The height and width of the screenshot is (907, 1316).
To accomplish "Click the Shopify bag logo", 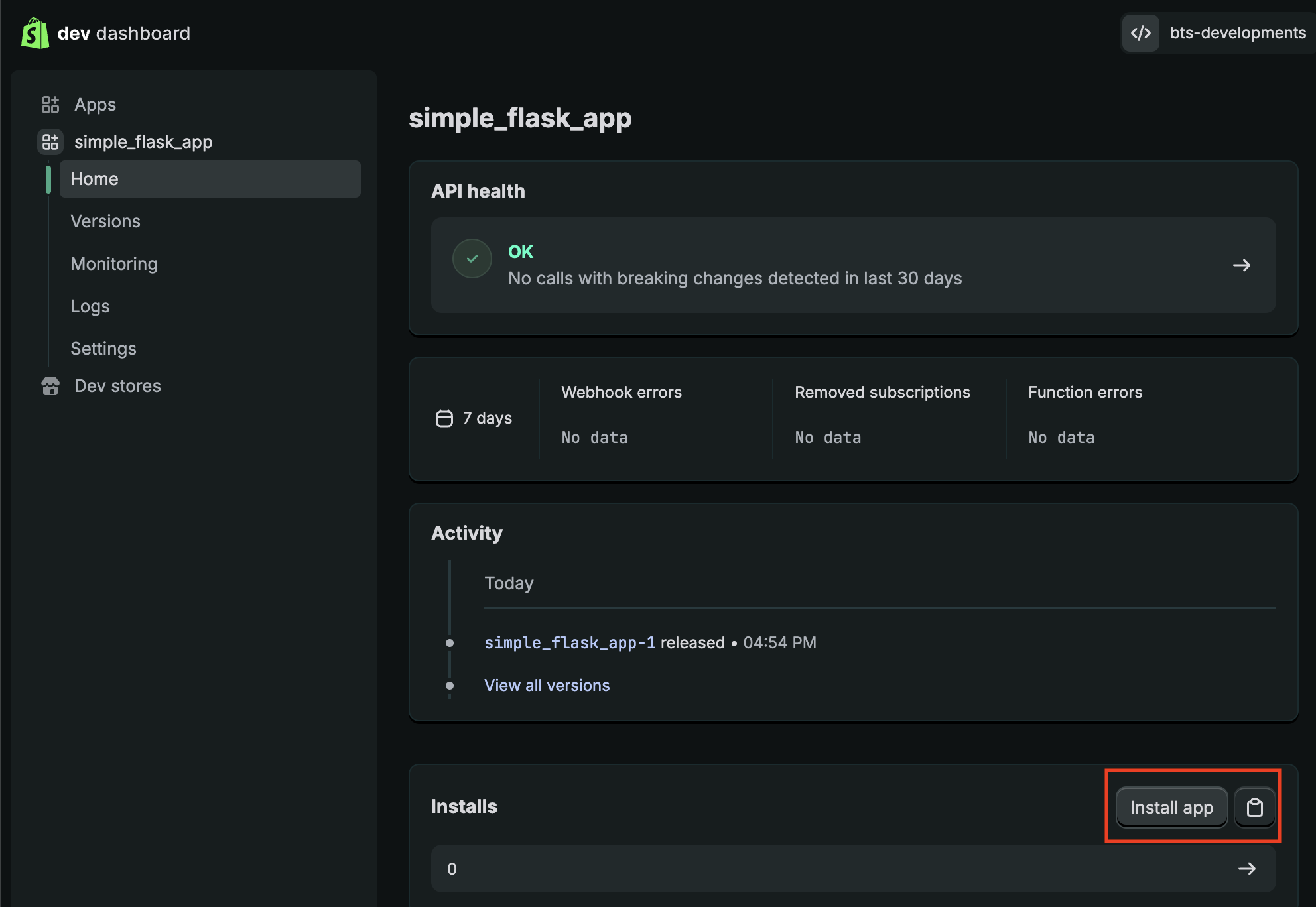I will click(x=35, y=33).
